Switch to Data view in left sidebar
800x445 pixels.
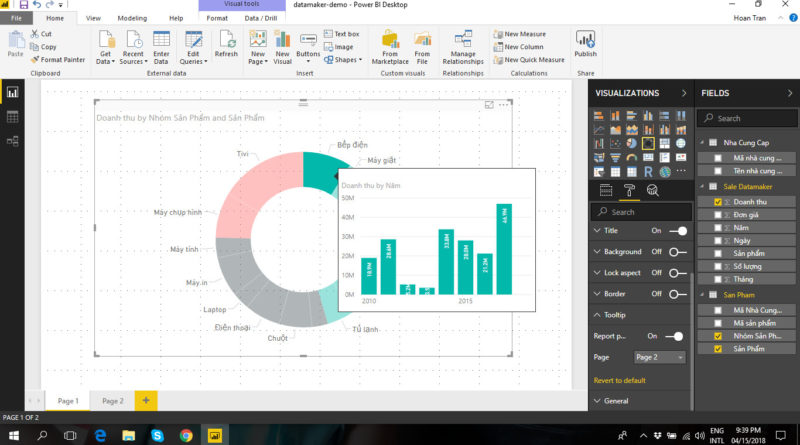pos(13,117)
